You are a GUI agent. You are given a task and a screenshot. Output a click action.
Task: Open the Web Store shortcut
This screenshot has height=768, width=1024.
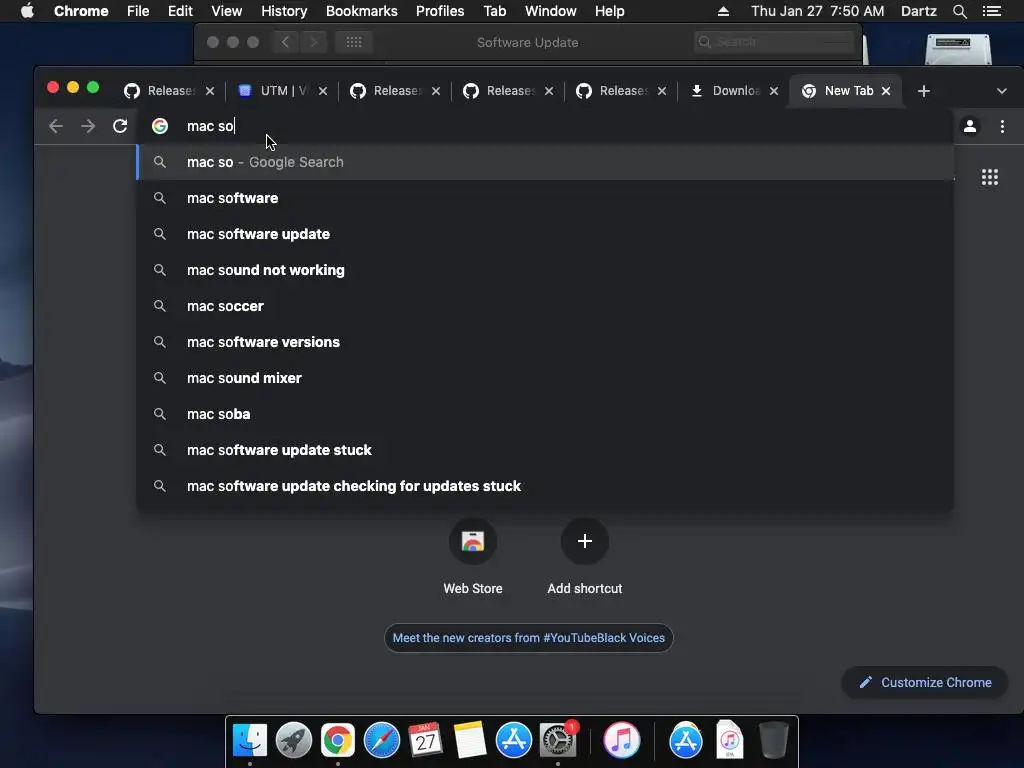click(x=473, y=541)
